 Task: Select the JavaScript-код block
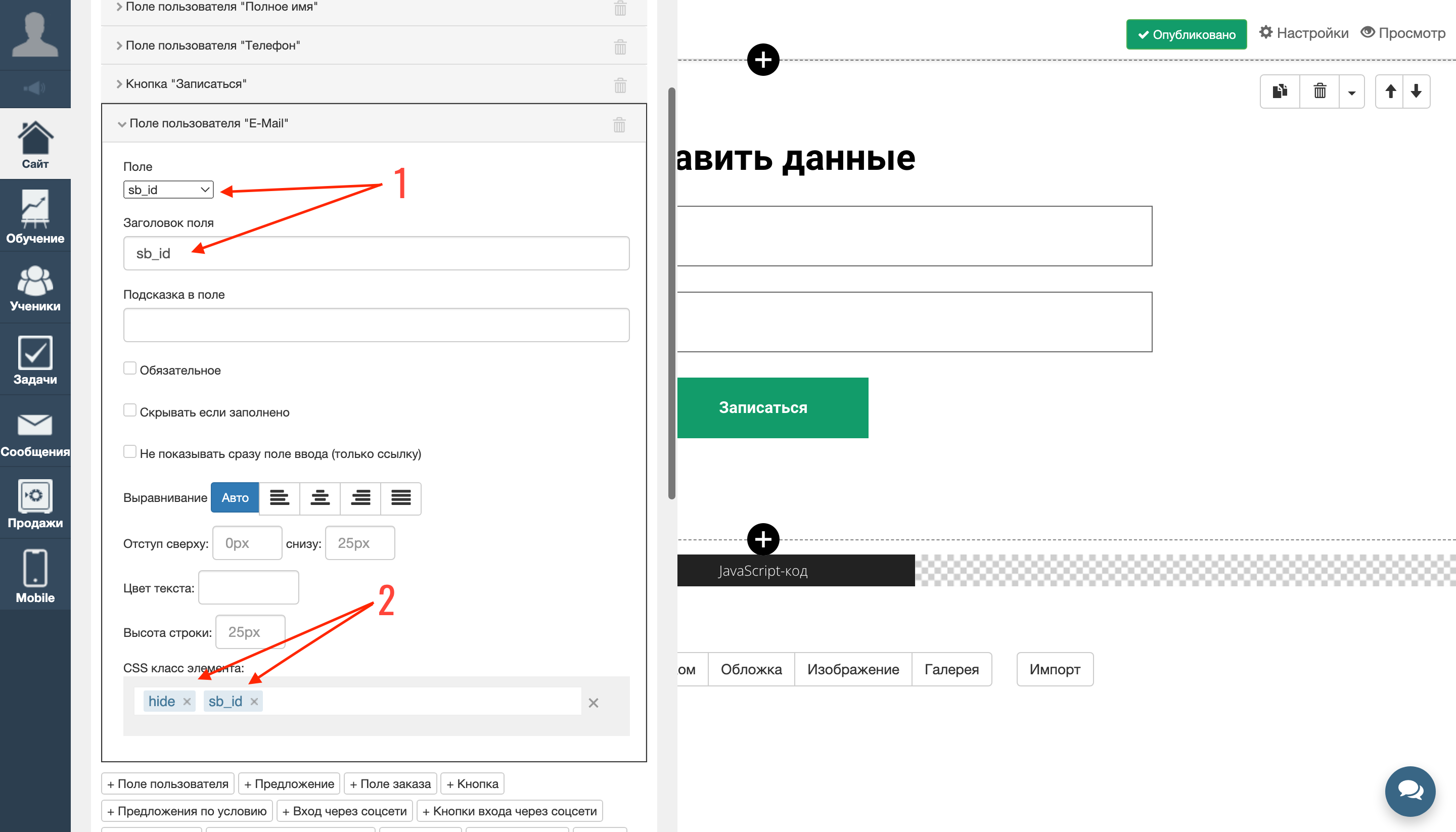(x=796, y=570)
